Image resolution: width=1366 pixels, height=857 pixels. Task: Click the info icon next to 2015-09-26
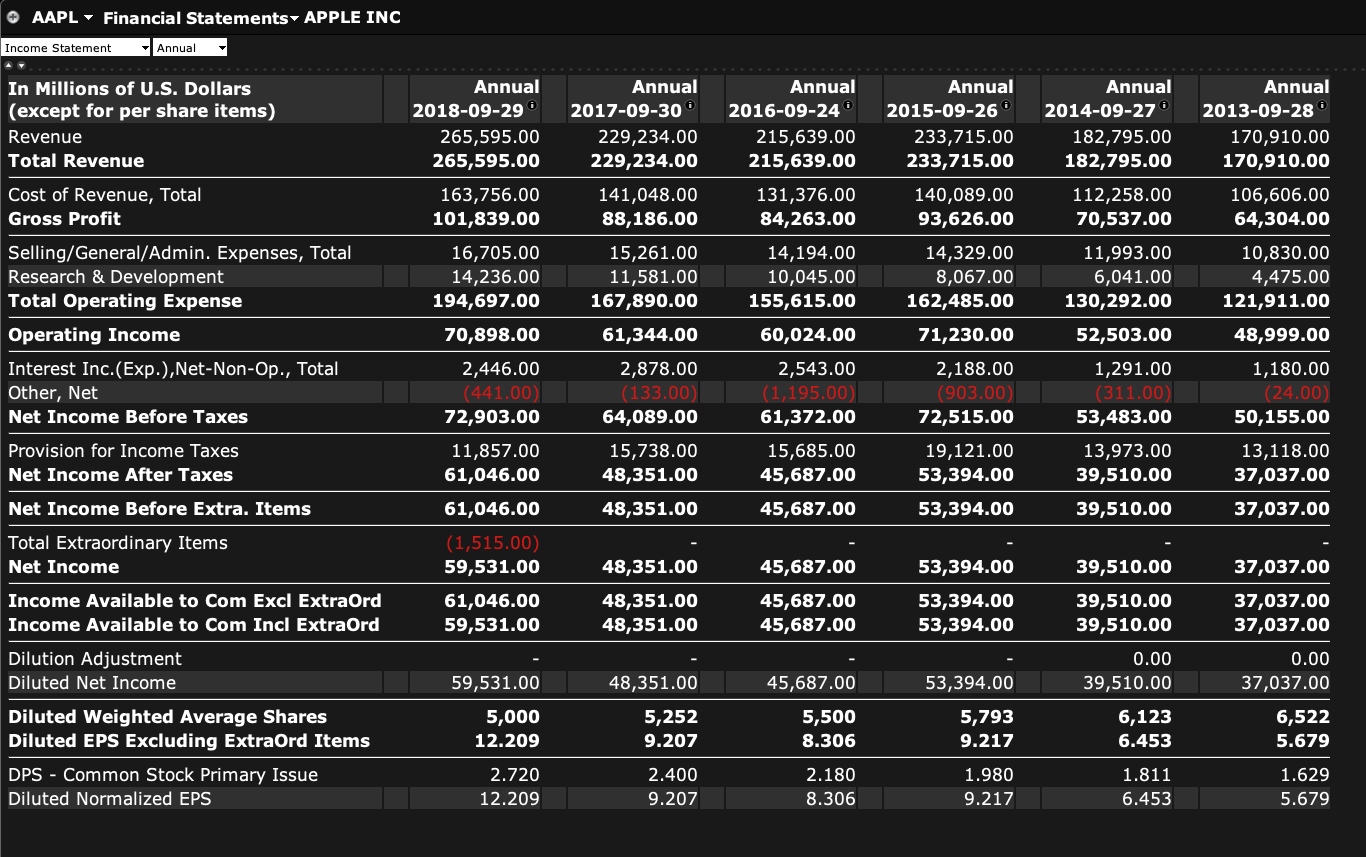pos(1006,105)
